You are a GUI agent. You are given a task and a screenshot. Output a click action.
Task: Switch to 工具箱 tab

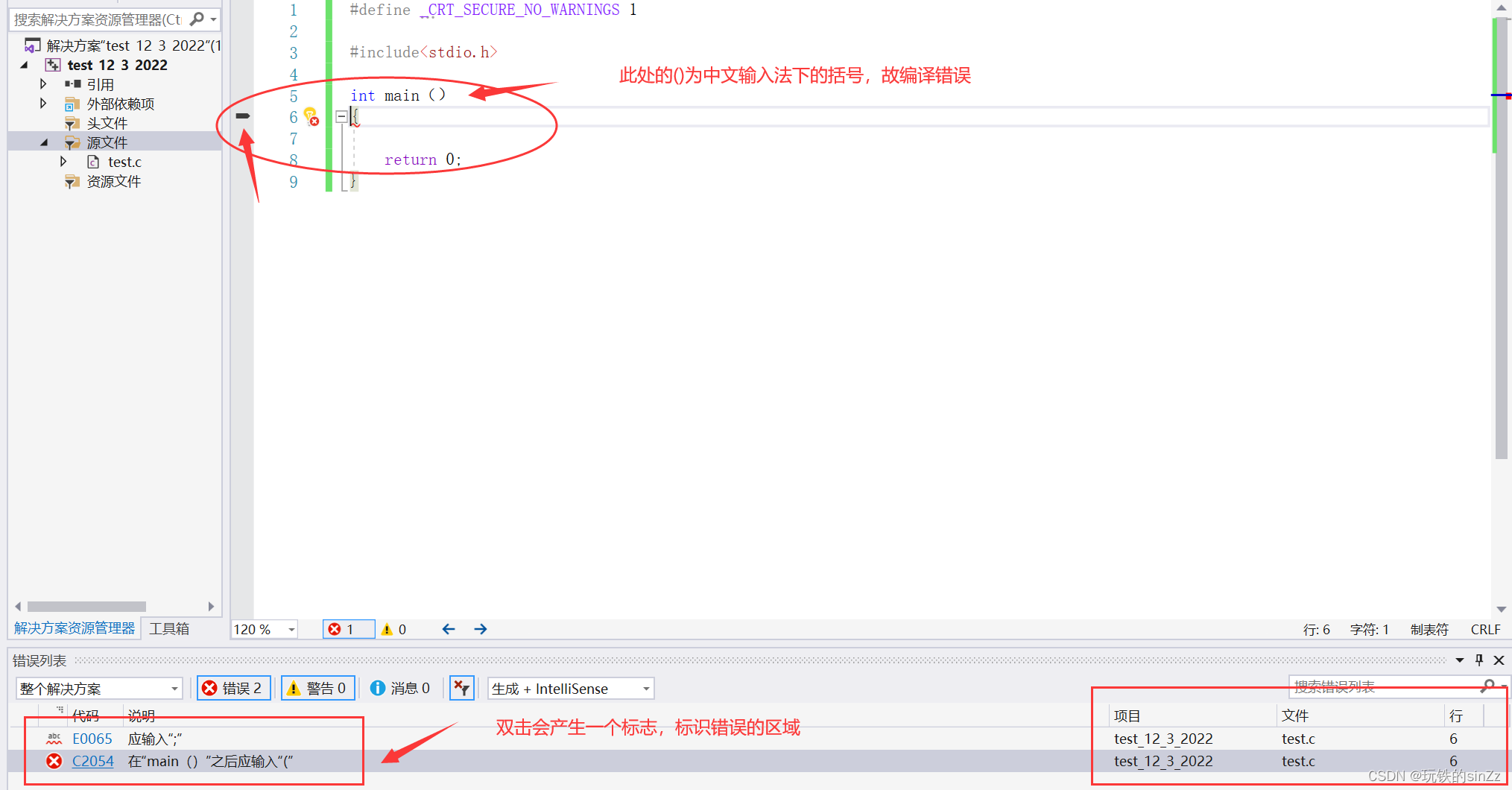coord(169,628)
